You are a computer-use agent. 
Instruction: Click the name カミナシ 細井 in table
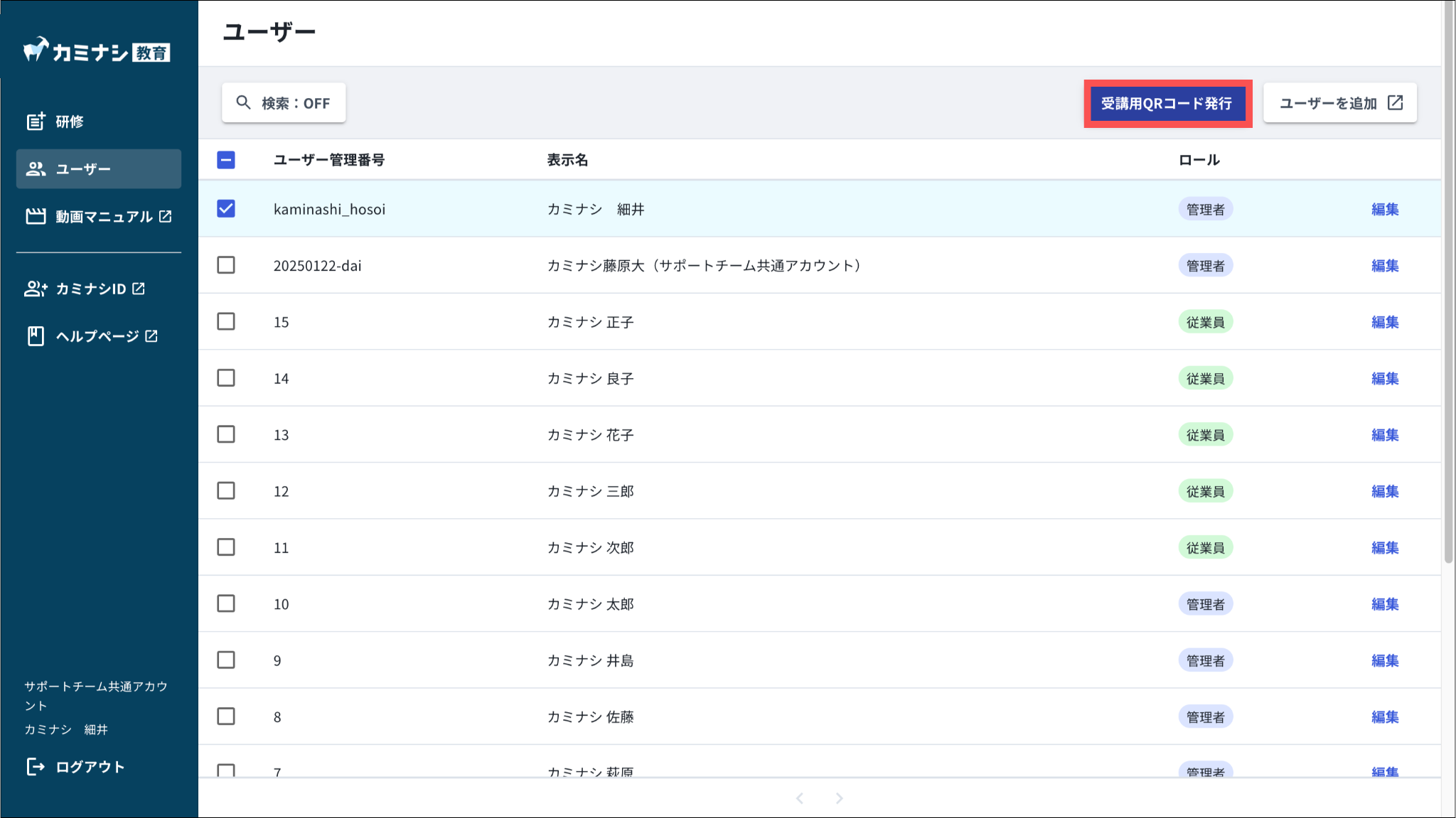[596, 209]
